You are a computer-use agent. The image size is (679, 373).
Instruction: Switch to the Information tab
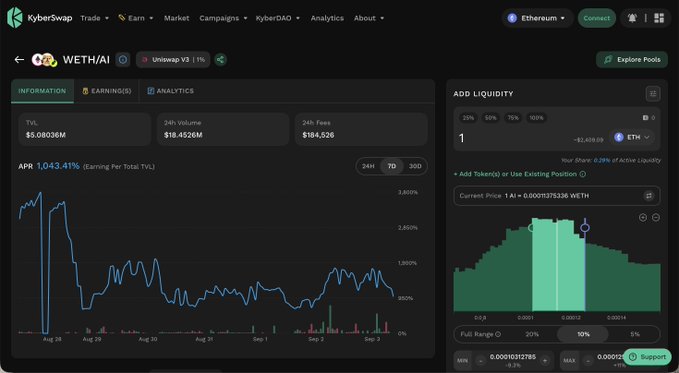coord(42,91)
